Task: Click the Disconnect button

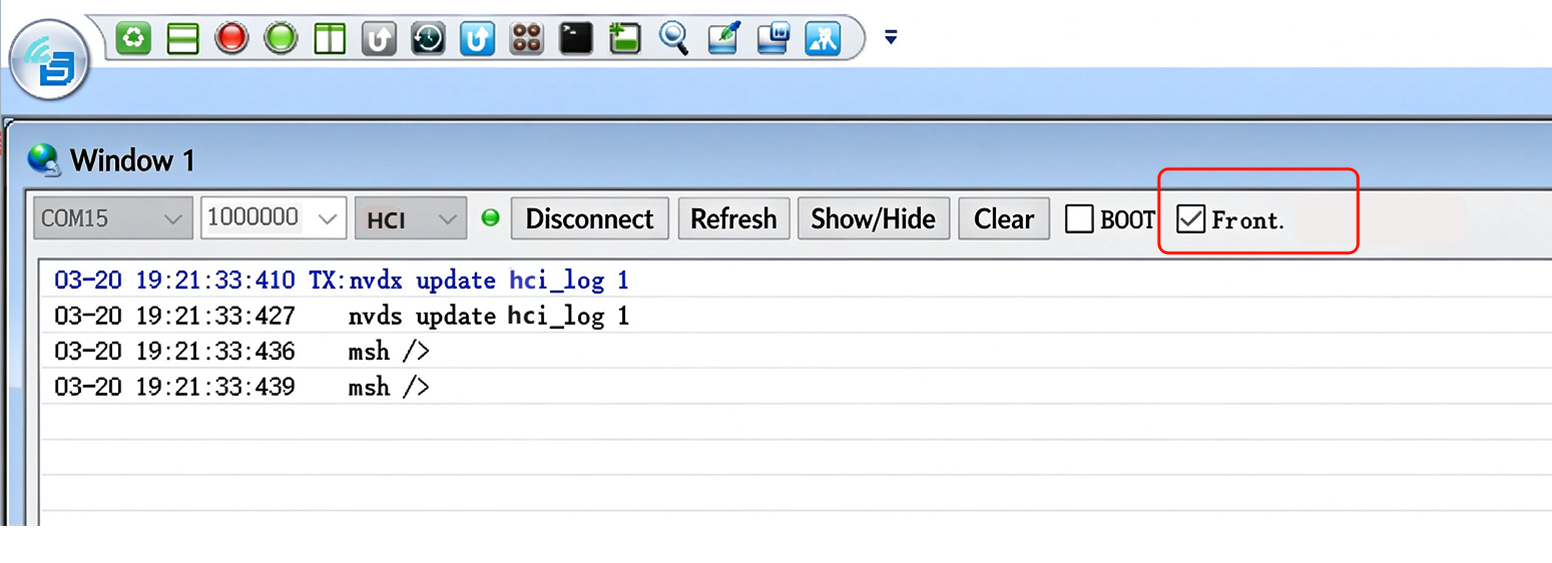Action: (590, 218)
